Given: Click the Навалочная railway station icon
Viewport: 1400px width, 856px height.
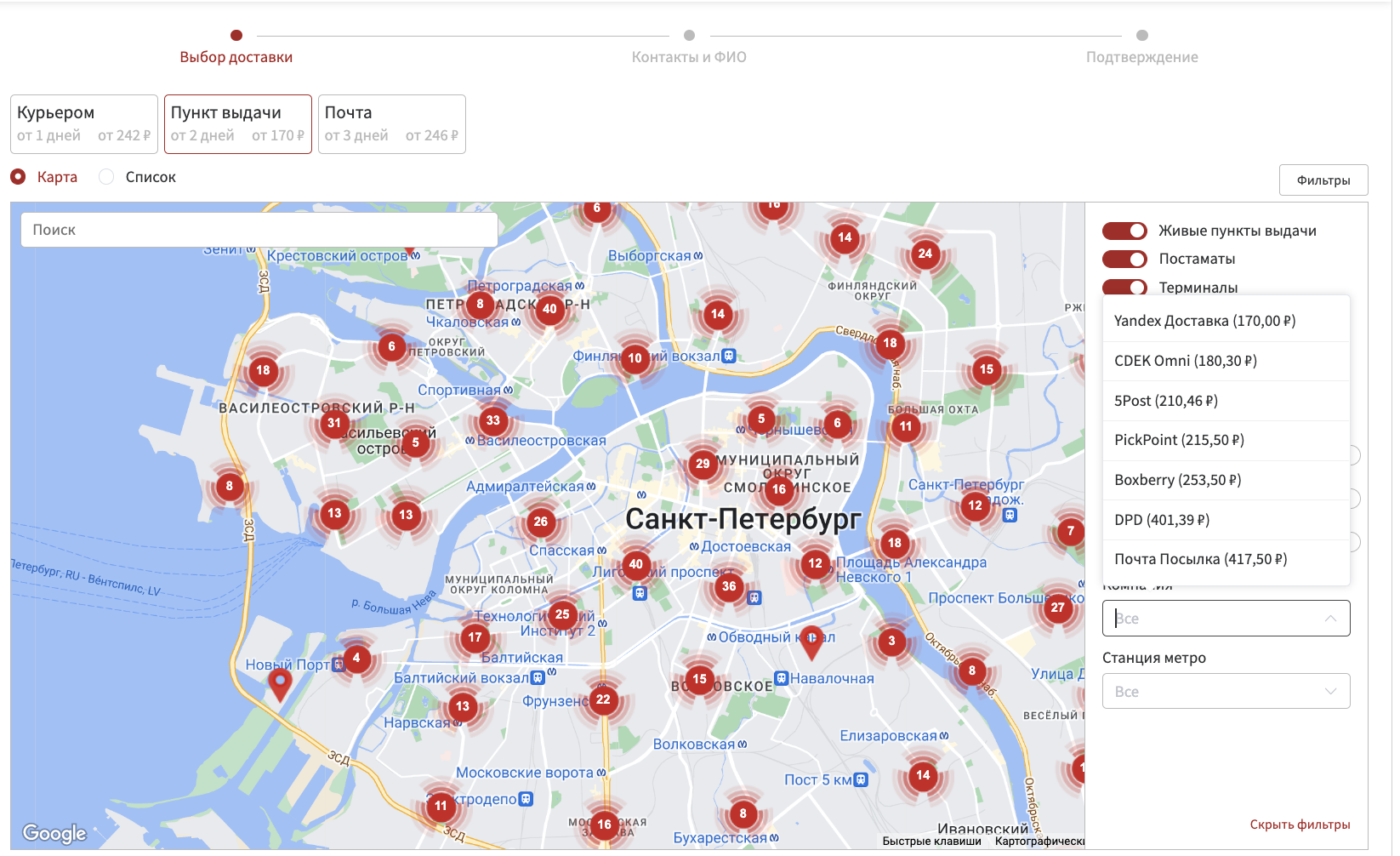Looking at the screenshot, I should pos(781,678).
